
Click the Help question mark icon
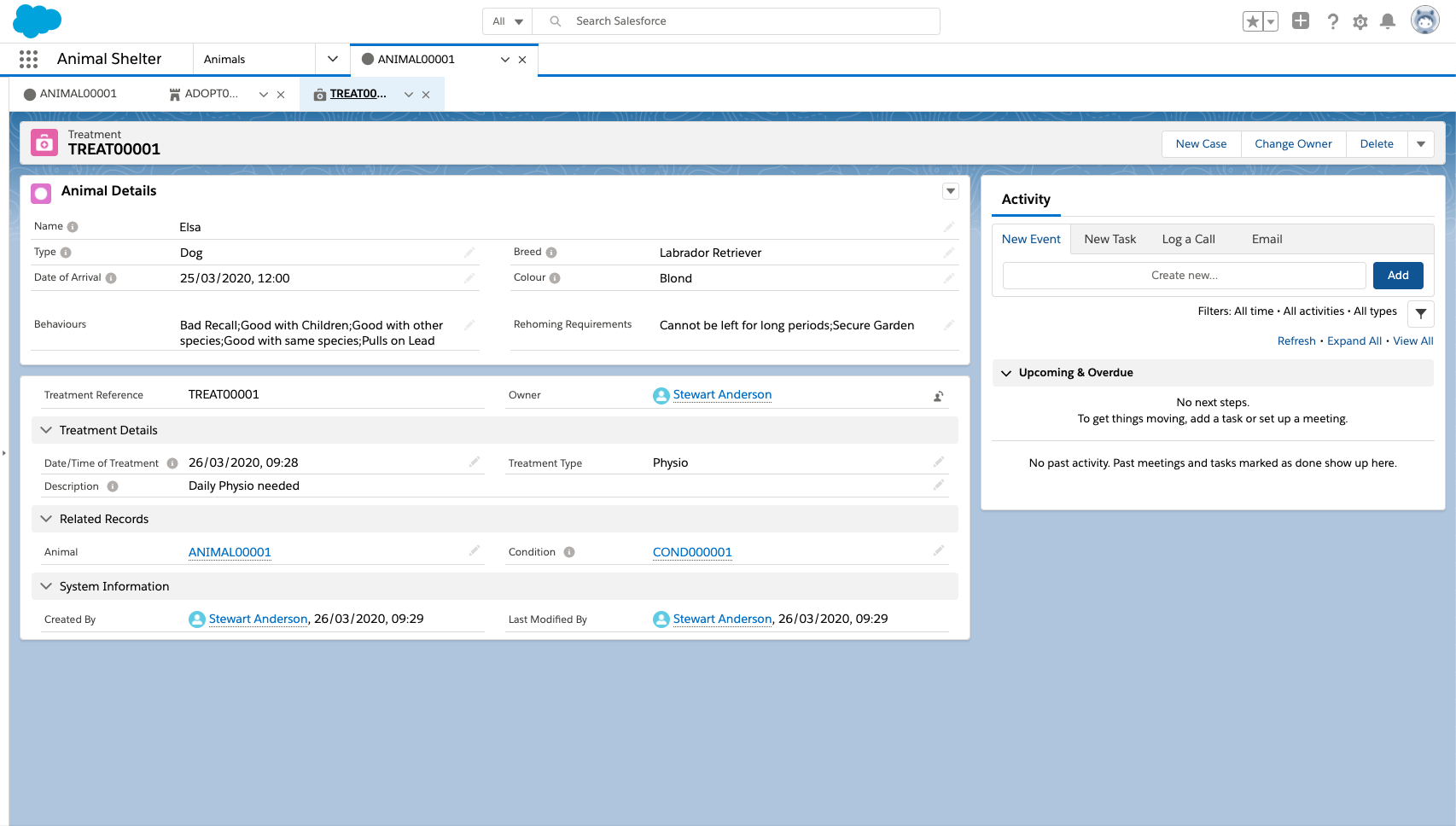click(x=1332, y=21)
